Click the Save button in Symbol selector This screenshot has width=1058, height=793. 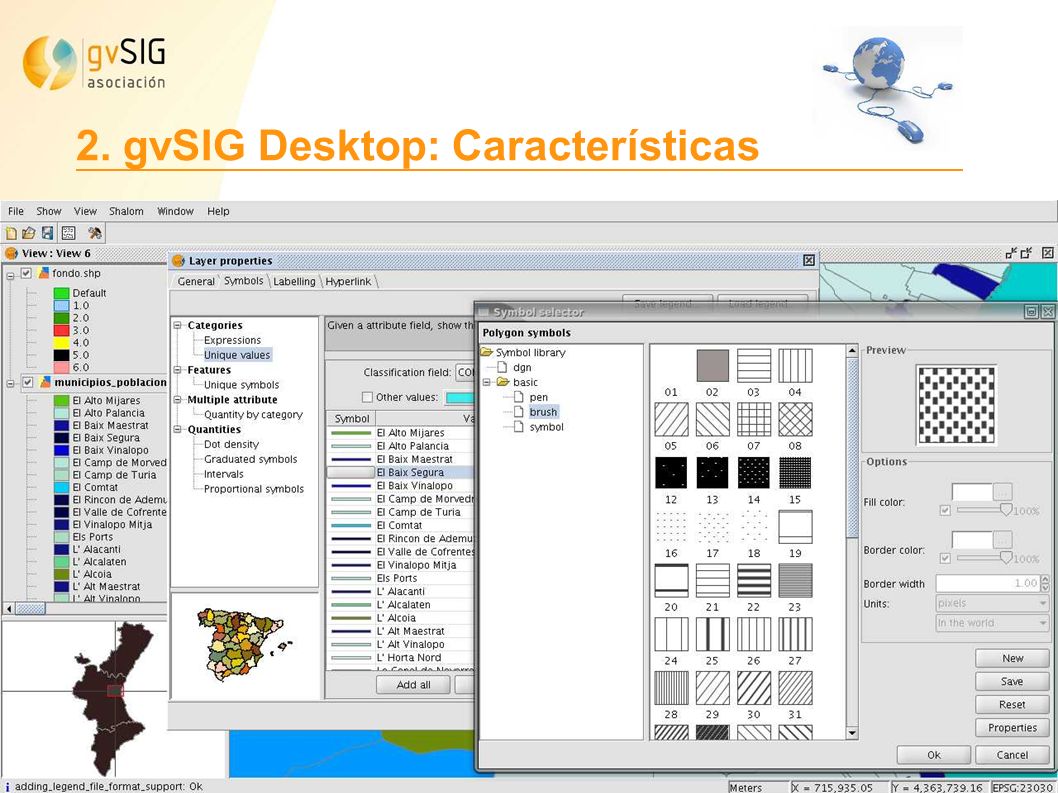click(x=1012, y=682)
